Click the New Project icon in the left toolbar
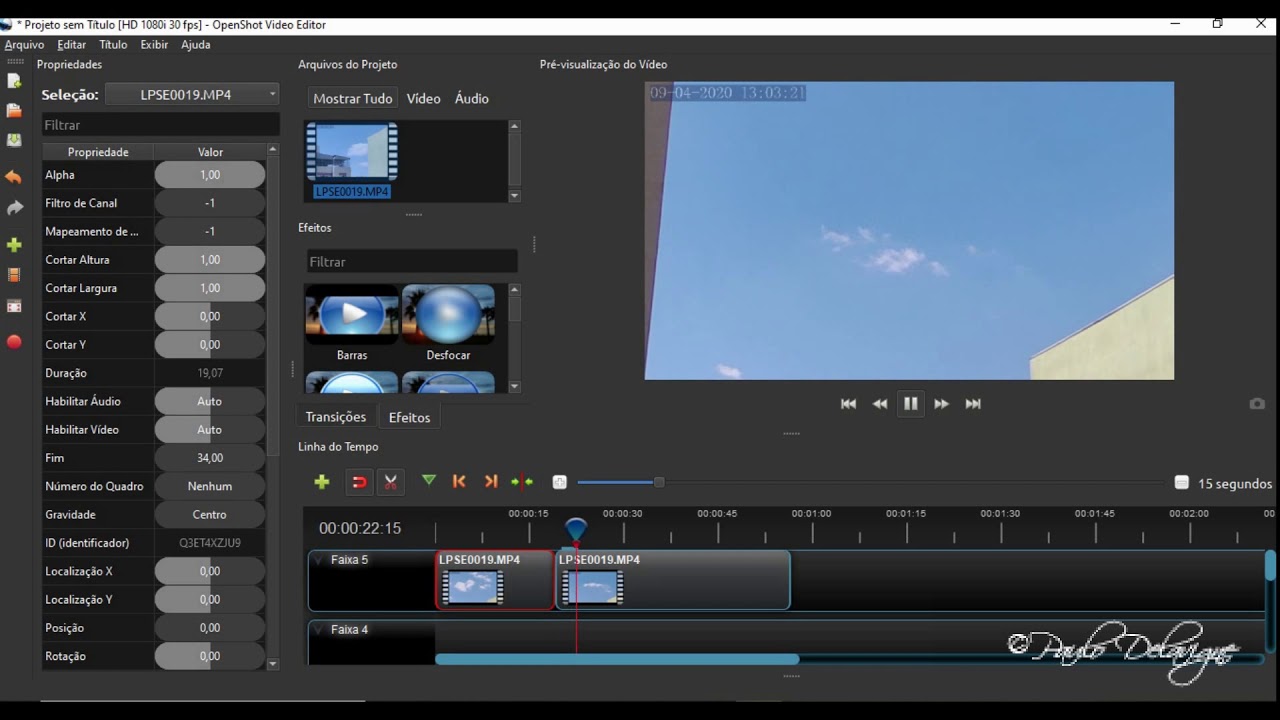Image resolution: width=1280 pixels, height=720 pixels. click(14, 82)
